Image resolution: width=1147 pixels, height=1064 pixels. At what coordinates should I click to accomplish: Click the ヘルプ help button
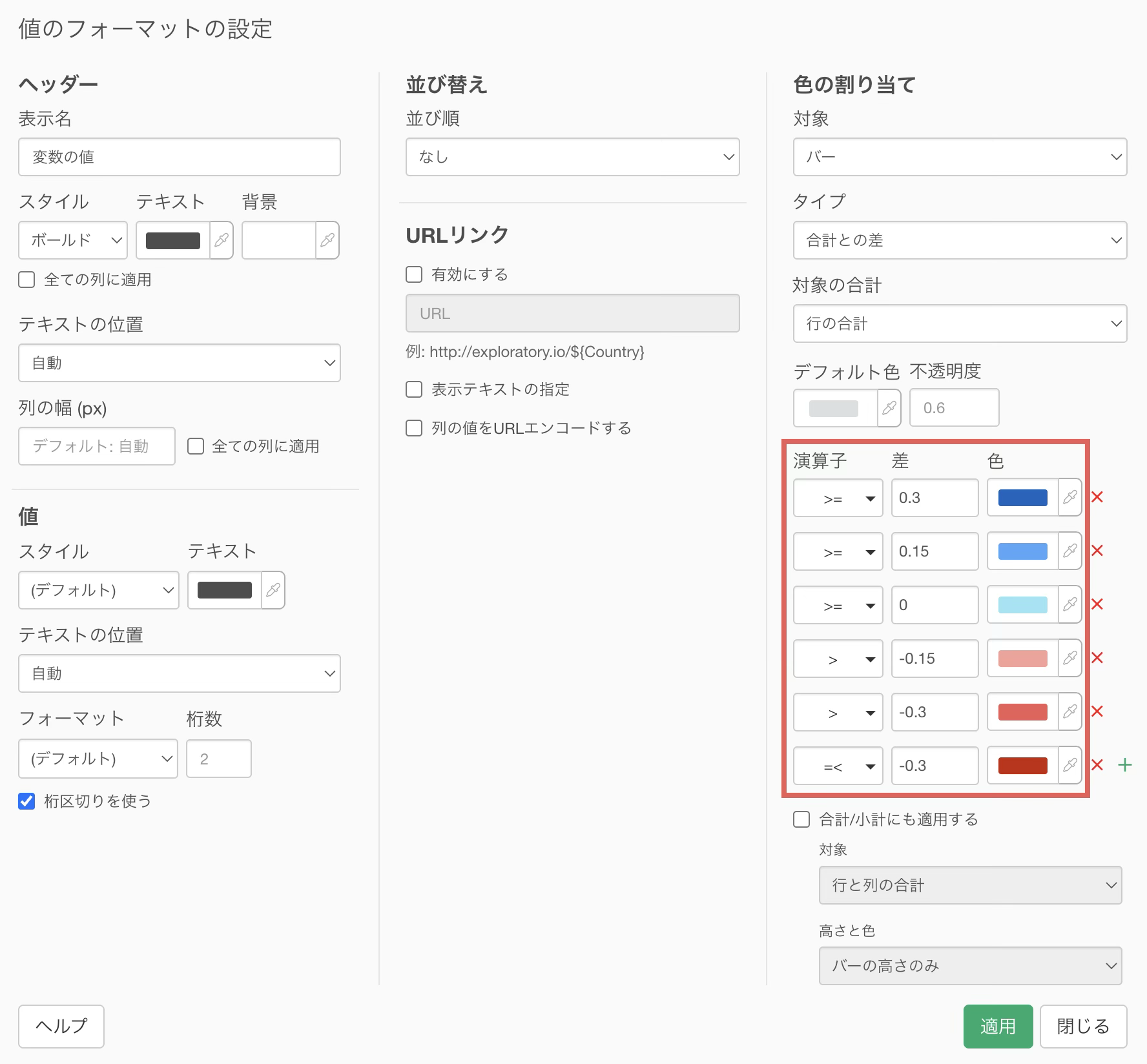coord(61,1027)
